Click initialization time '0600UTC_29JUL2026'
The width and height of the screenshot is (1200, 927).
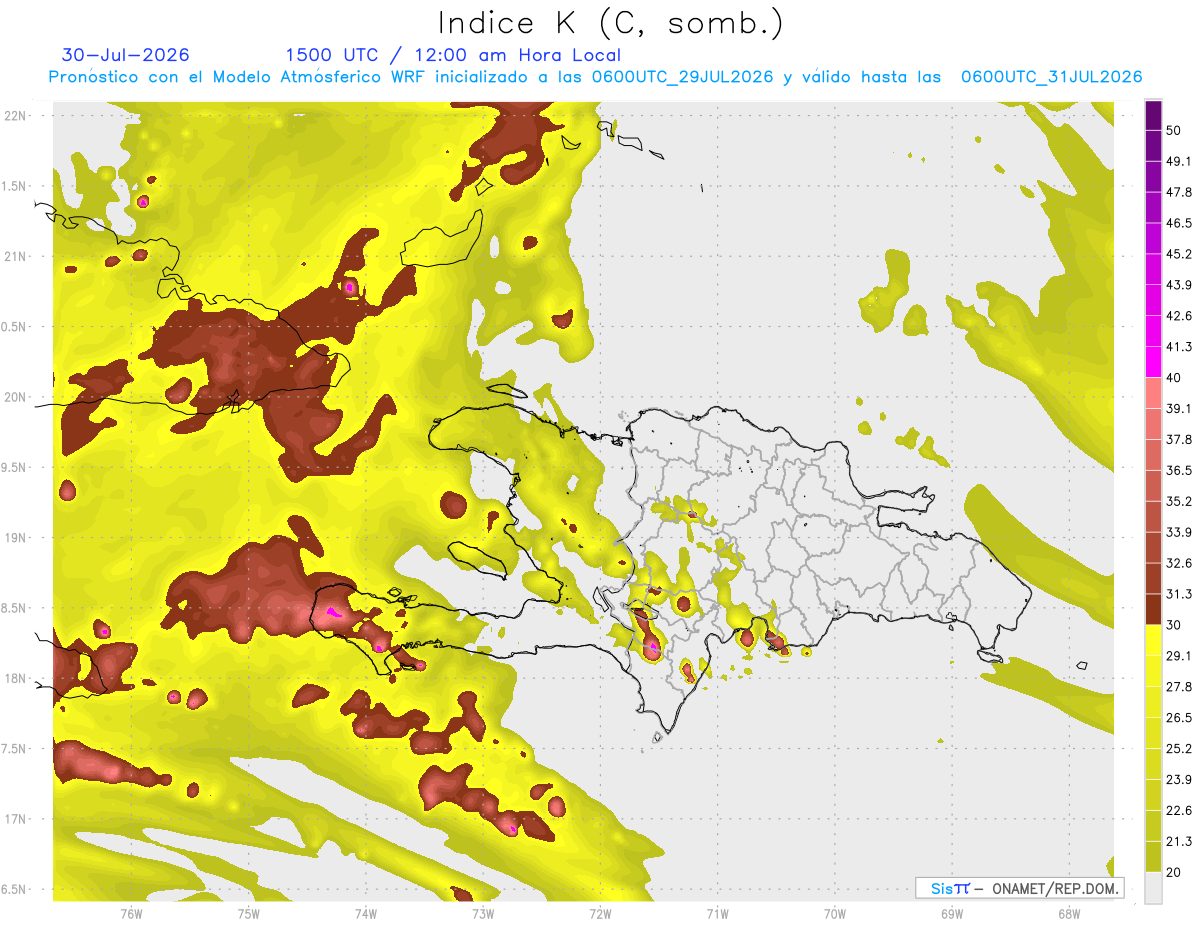pyautogui.click(x=682, y=77)
